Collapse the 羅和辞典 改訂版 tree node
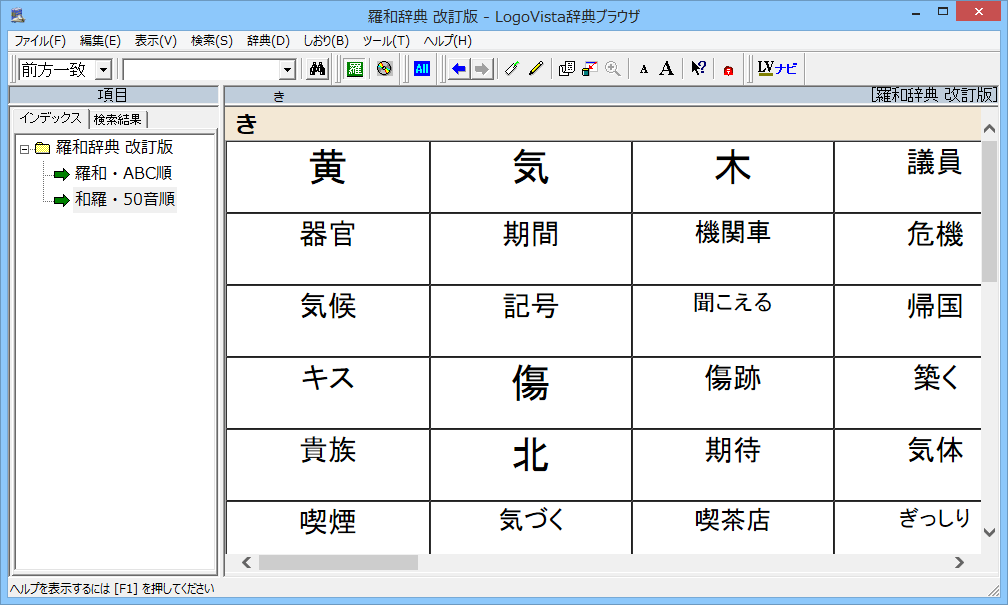This screenshot has height=605, width=1008. (x=25, y=149)
